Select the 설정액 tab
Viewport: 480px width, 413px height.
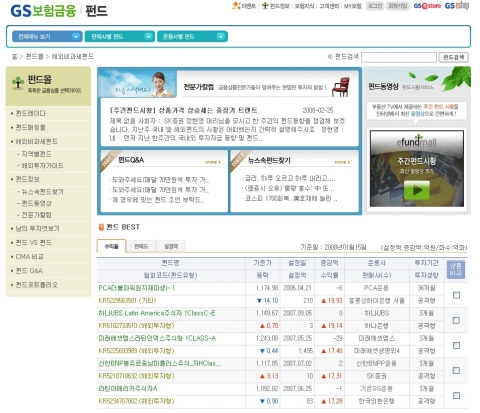(171, 247)
